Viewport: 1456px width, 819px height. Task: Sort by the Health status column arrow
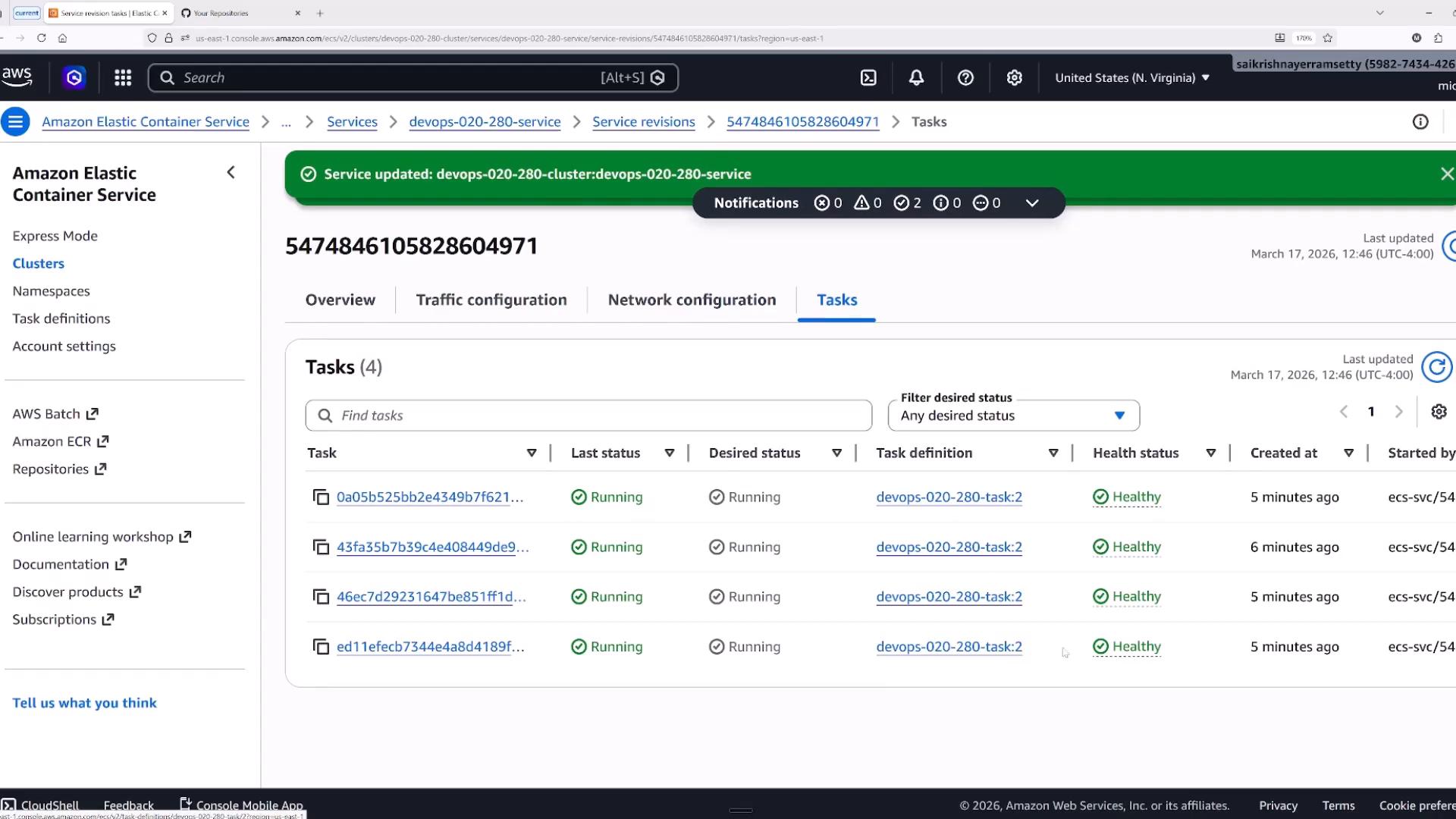click(x=1211, y=453)
